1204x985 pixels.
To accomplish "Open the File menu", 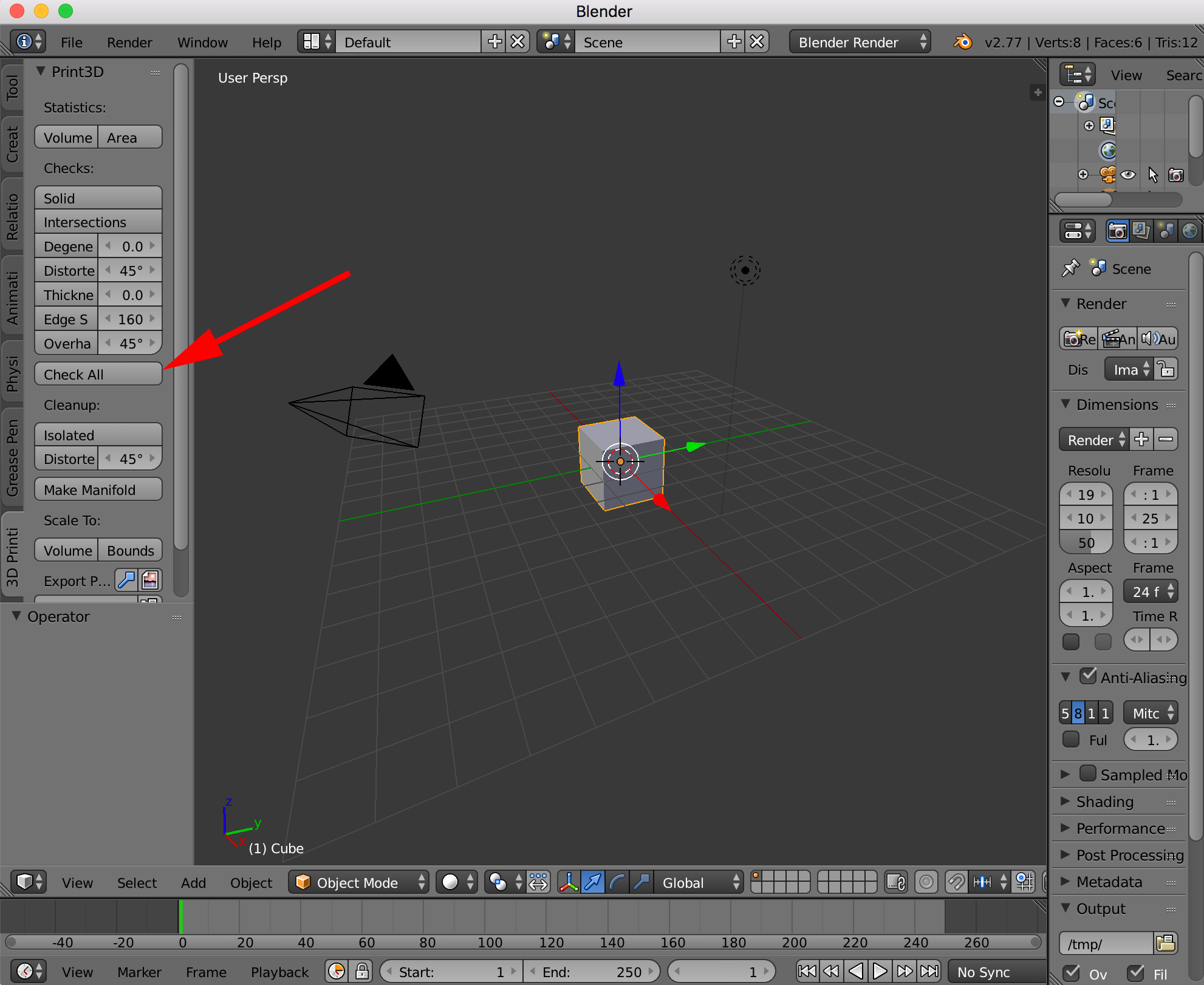I will (x=71, y=42).
